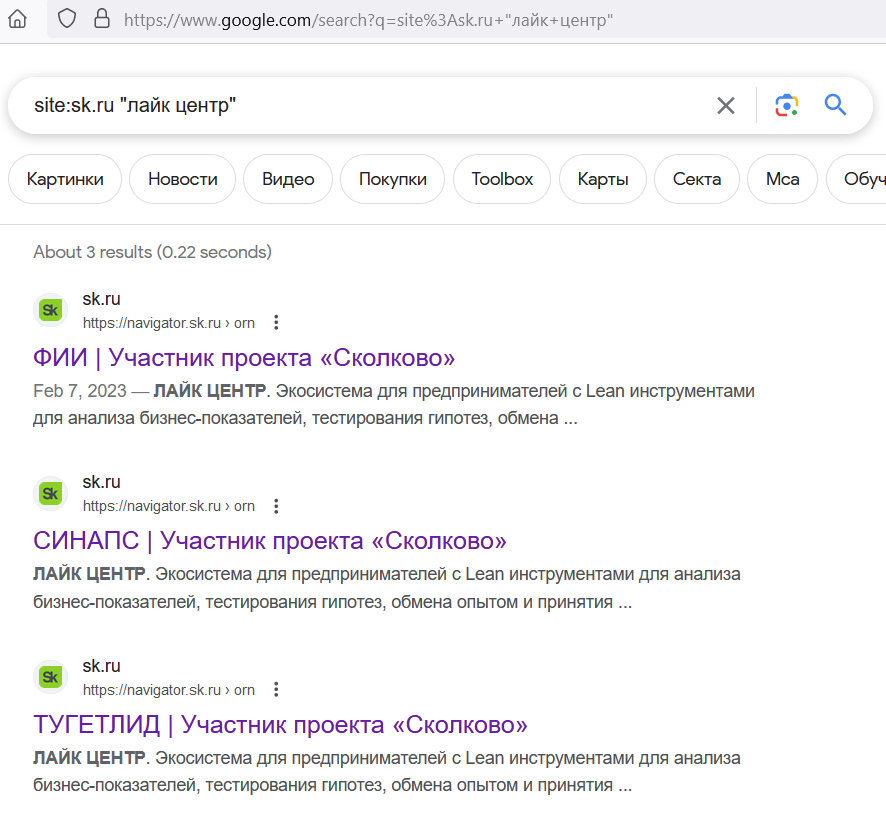Click sk.ru site name above ФИИ result
The width and height of the screenshot is (886, 829).
(x=102, y=299)
